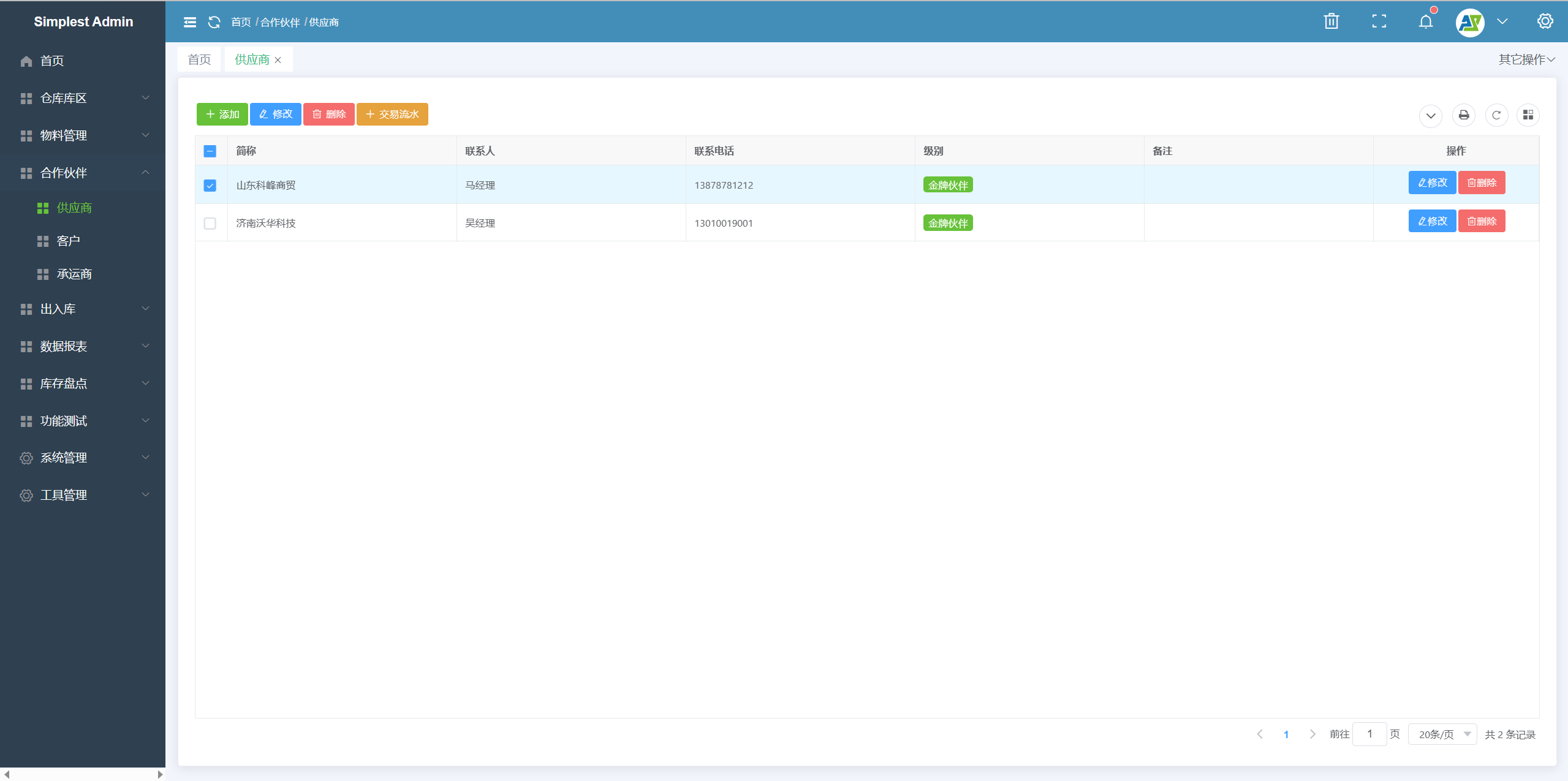Collapse the 合作伙伴 menu
Screen dimensions: 1568x781
[x=83, y=173]
